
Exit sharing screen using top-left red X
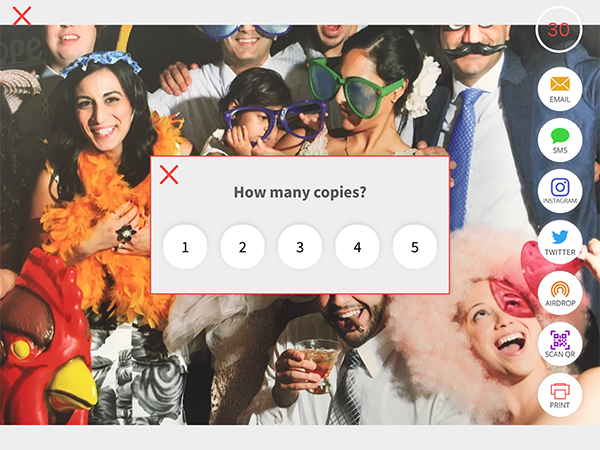tap(22, 16)
